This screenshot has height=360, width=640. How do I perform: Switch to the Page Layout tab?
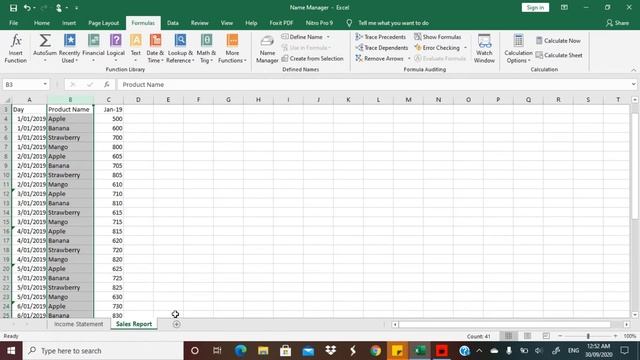click(103, 23)
